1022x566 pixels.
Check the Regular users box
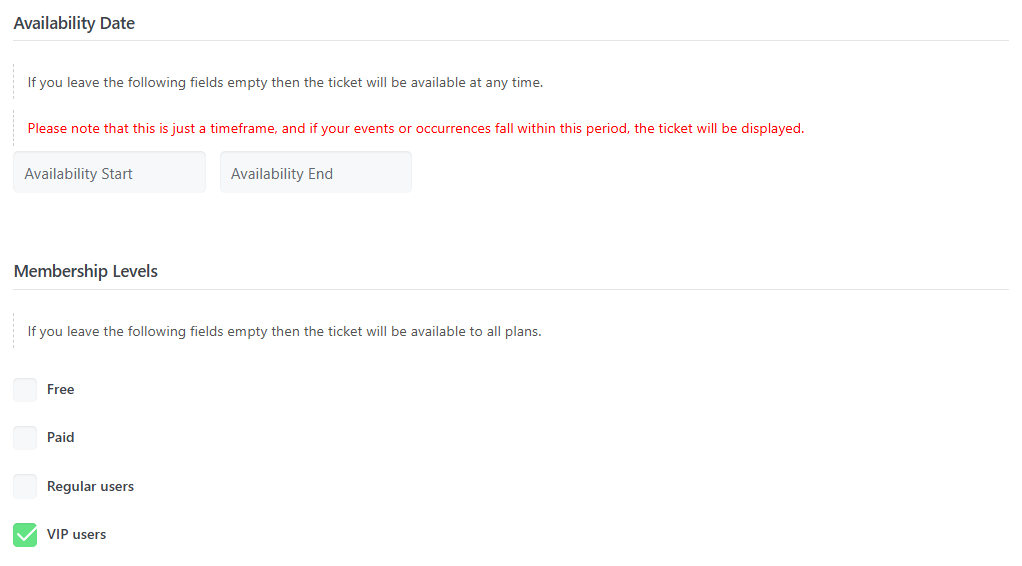click(25, 487)
